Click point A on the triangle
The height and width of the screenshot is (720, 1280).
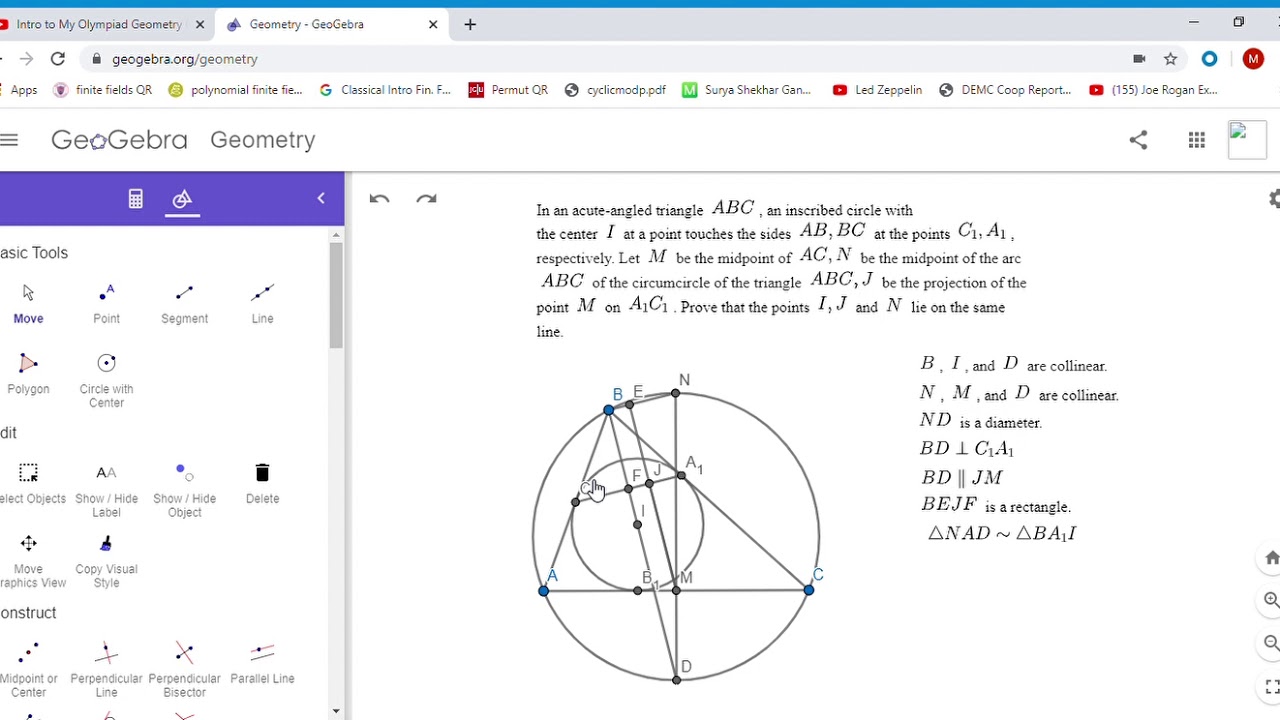point(543,591)
